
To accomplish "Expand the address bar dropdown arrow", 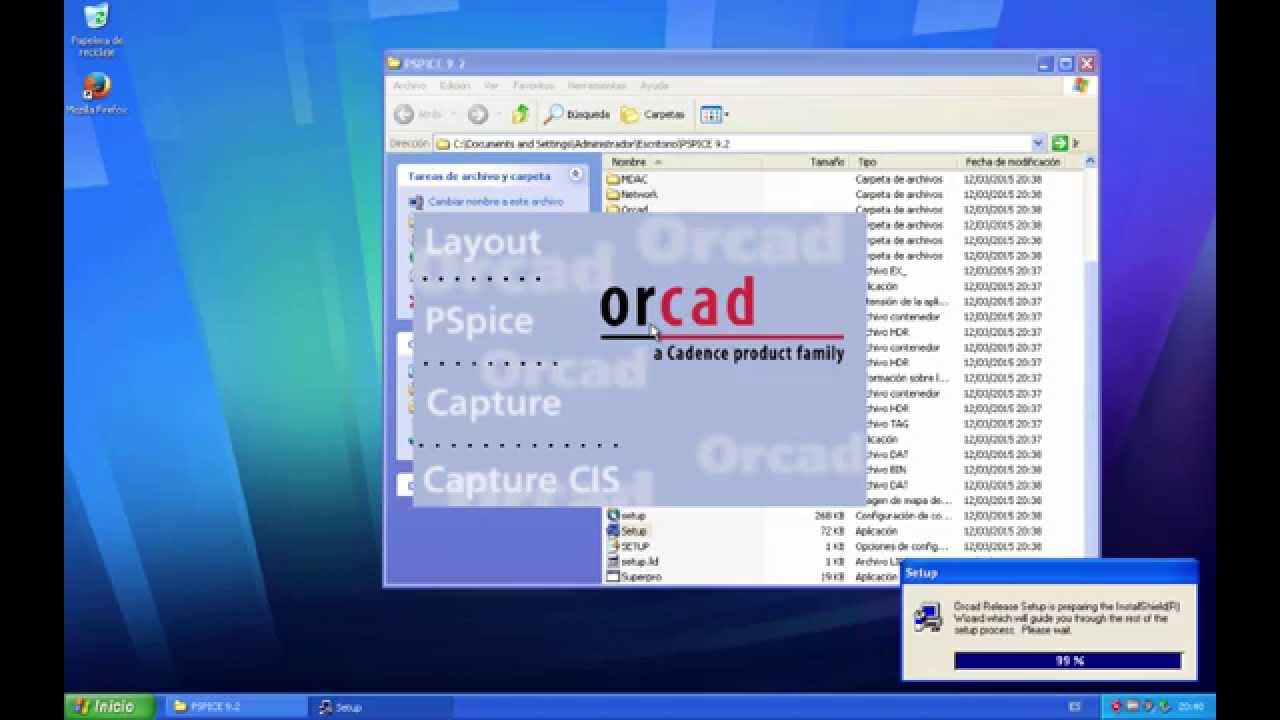I will (1038, 144).
